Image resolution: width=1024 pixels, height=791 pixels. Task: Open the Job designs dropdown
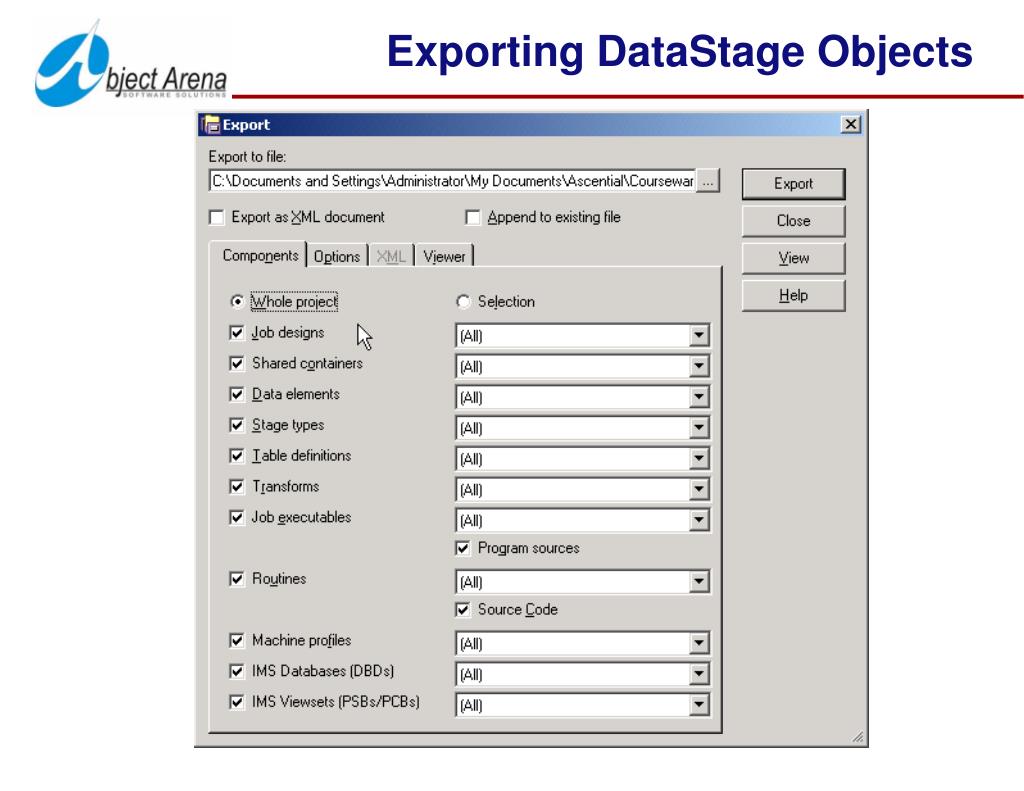pos(699,336)
